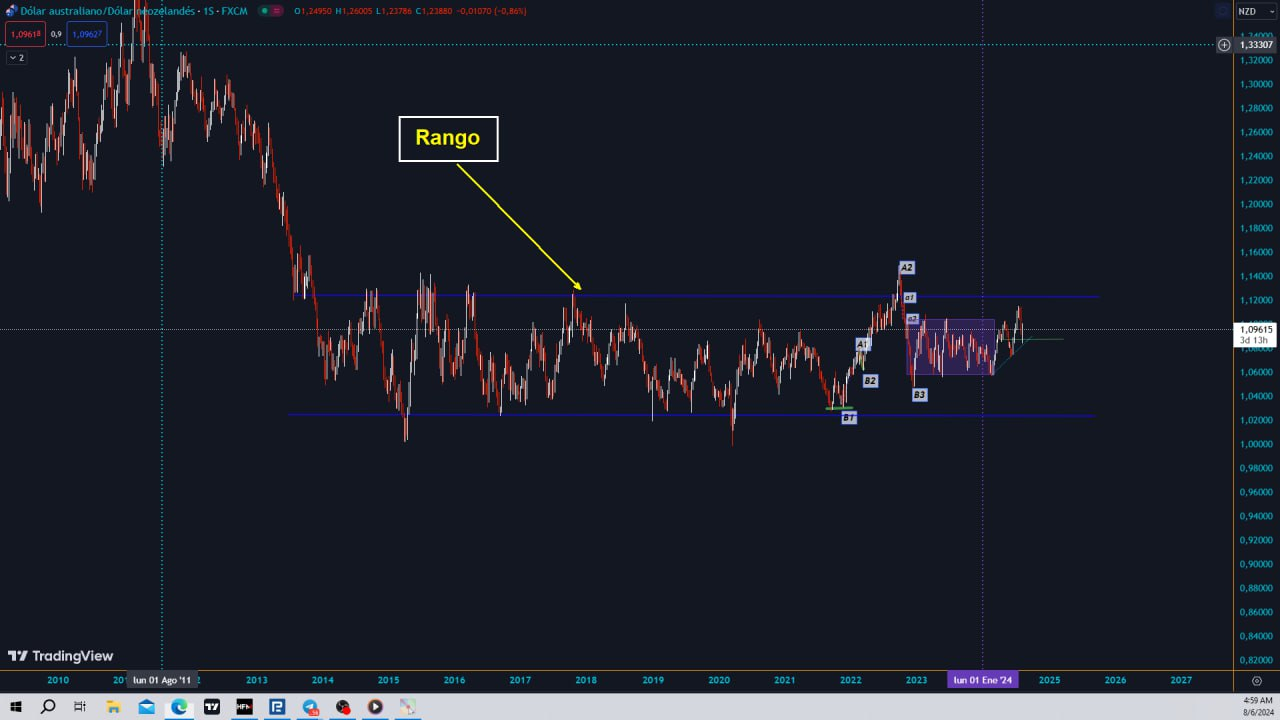Viewport: 1280px width, 720px height.
Task: Click the lun 01 Ago '11 date label
Action: [x=162, y=680]
